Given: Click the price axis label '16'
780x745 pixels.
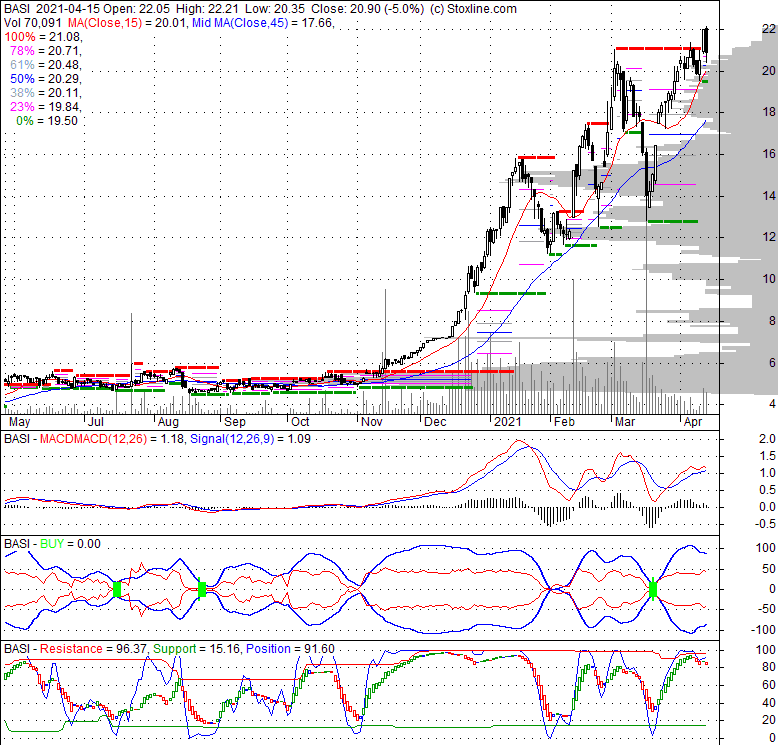Looking at the screenshot, I should 769,154.
